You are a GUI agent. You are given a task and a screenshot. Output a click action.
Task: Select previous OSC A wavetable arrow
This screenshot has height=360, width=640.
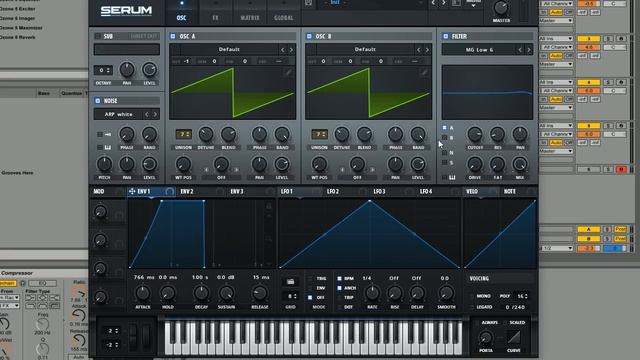tap(282, 50)
